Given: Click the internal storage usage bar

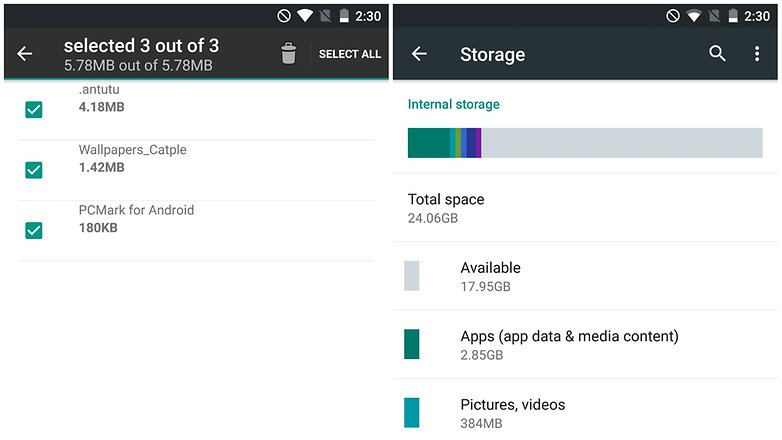Looking at the screenshot, I should (585, 143).
